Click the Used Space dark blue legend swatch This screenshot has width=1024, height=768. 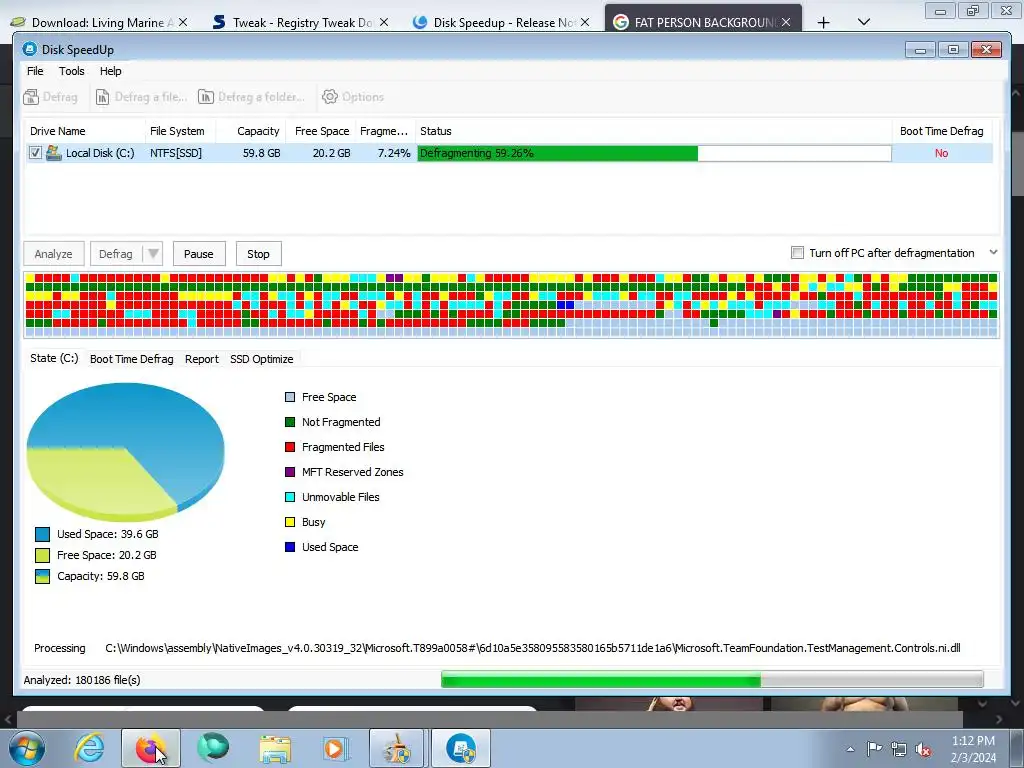pyautogui.click(x=290, y=547)
